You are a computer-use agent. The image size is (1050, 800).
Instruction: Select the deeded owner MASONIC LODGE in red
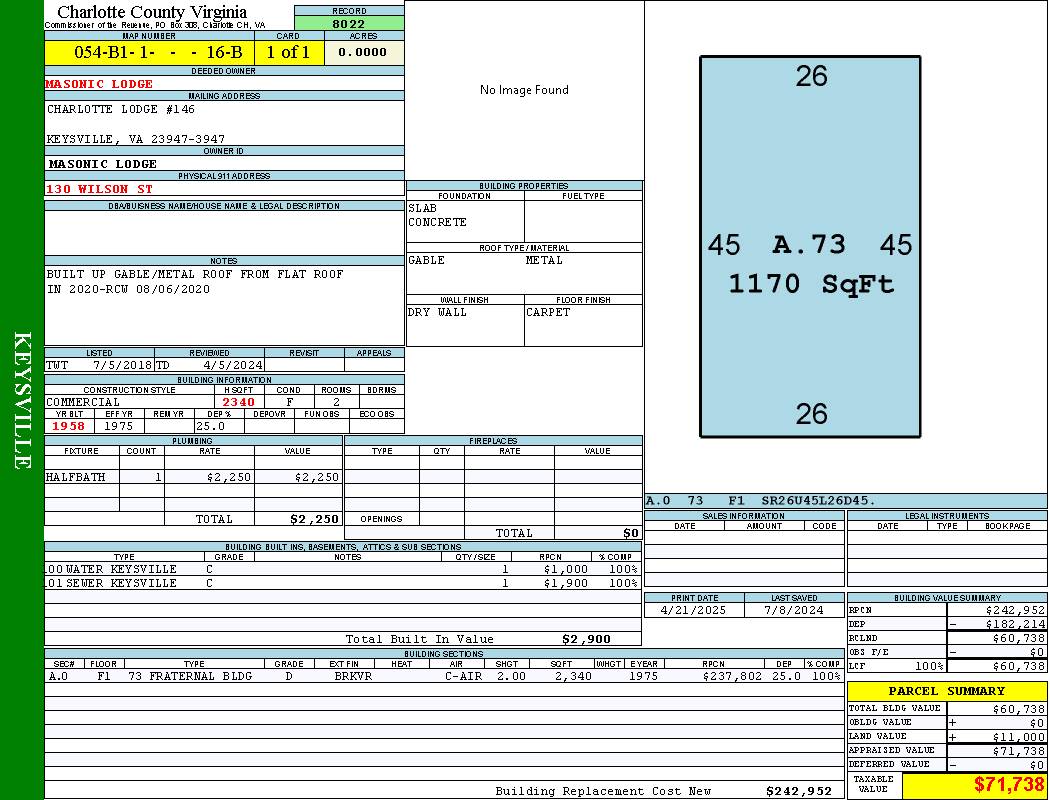click(100, 84)
